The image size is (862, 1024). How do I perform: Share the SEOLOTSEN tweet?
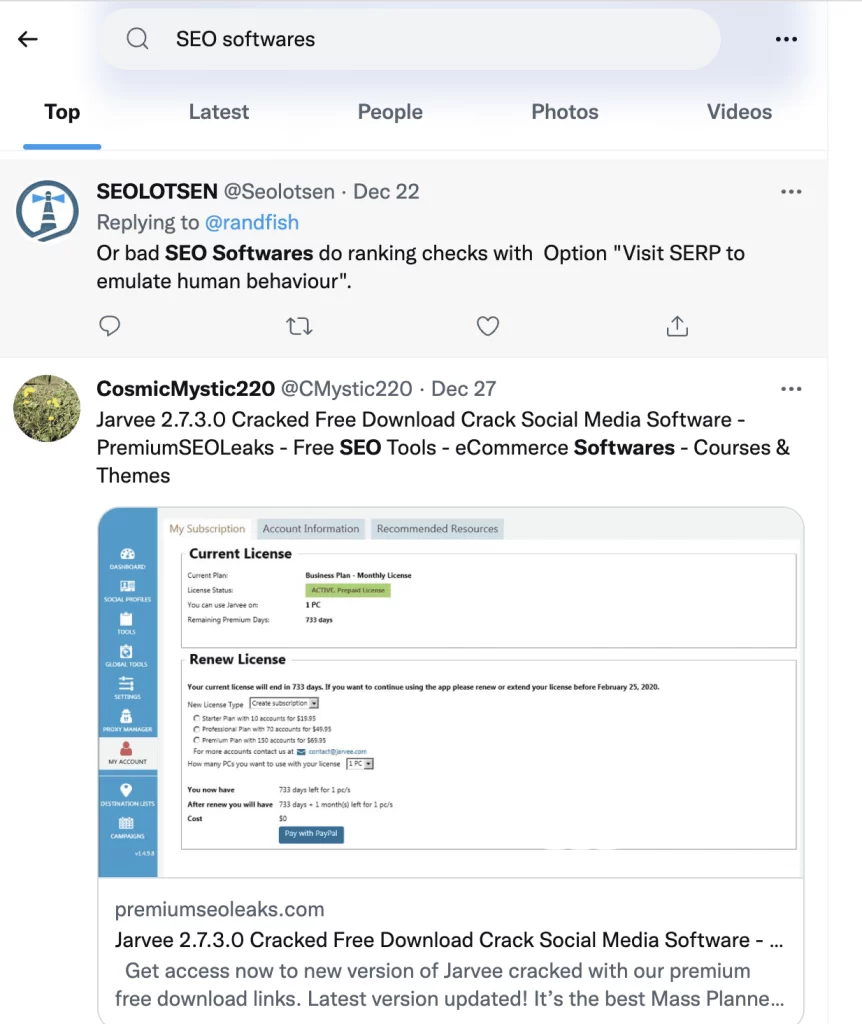click(677, 325)
